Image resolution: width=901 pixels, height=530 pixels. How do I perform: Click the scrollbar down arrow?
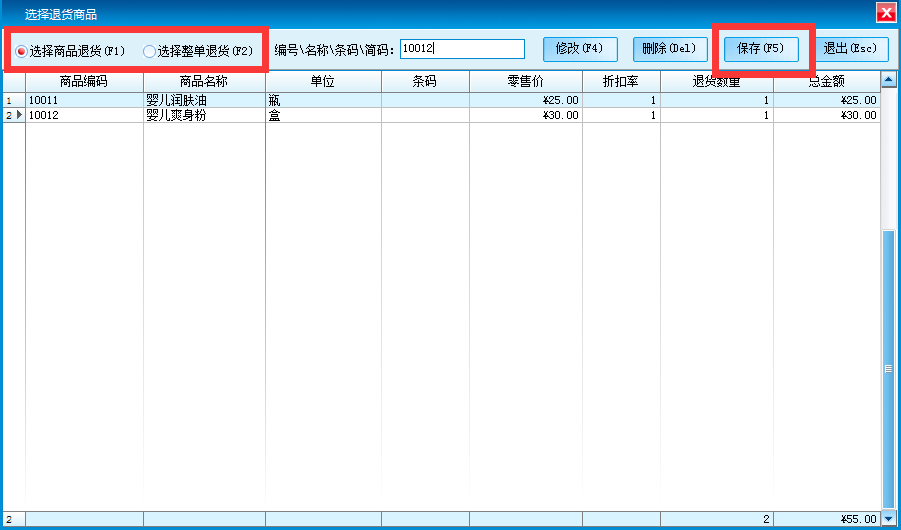pyautogui.click(x=887, y=519)
